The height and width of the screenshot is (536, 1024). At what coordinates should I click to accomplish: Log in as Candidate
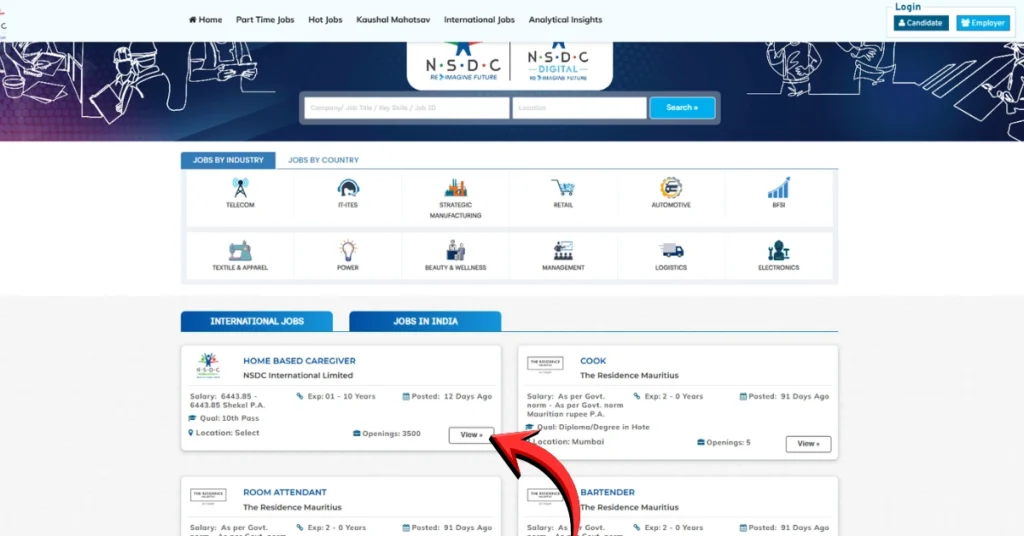[921, 23]
